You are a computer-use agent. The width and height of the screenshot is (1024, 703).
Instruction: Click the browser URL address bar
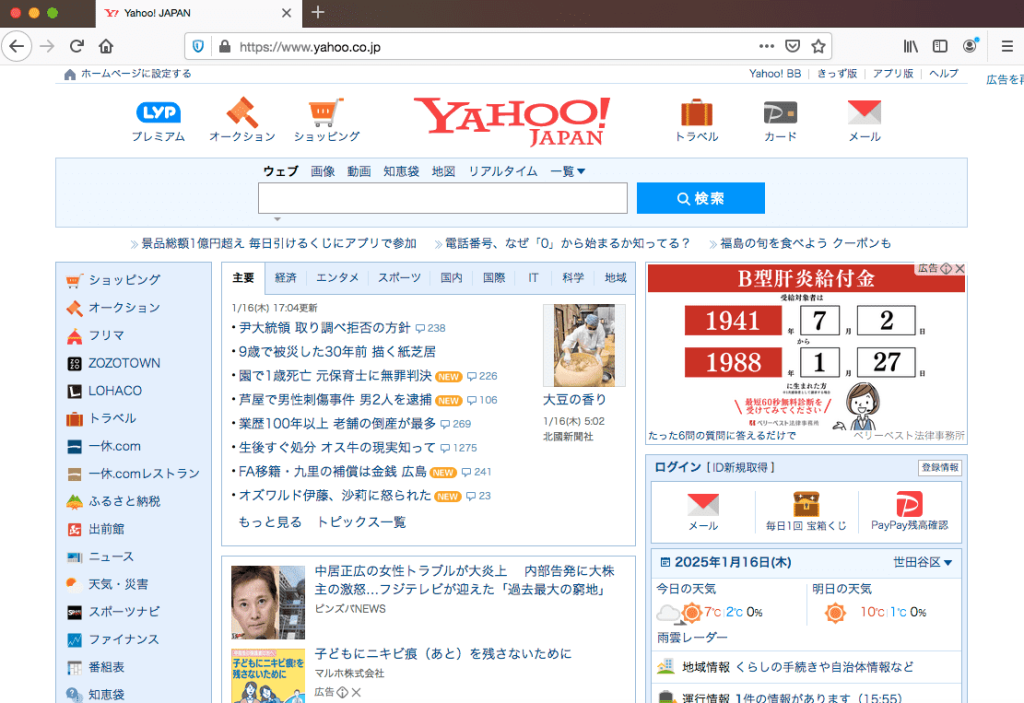click(496, 46)
